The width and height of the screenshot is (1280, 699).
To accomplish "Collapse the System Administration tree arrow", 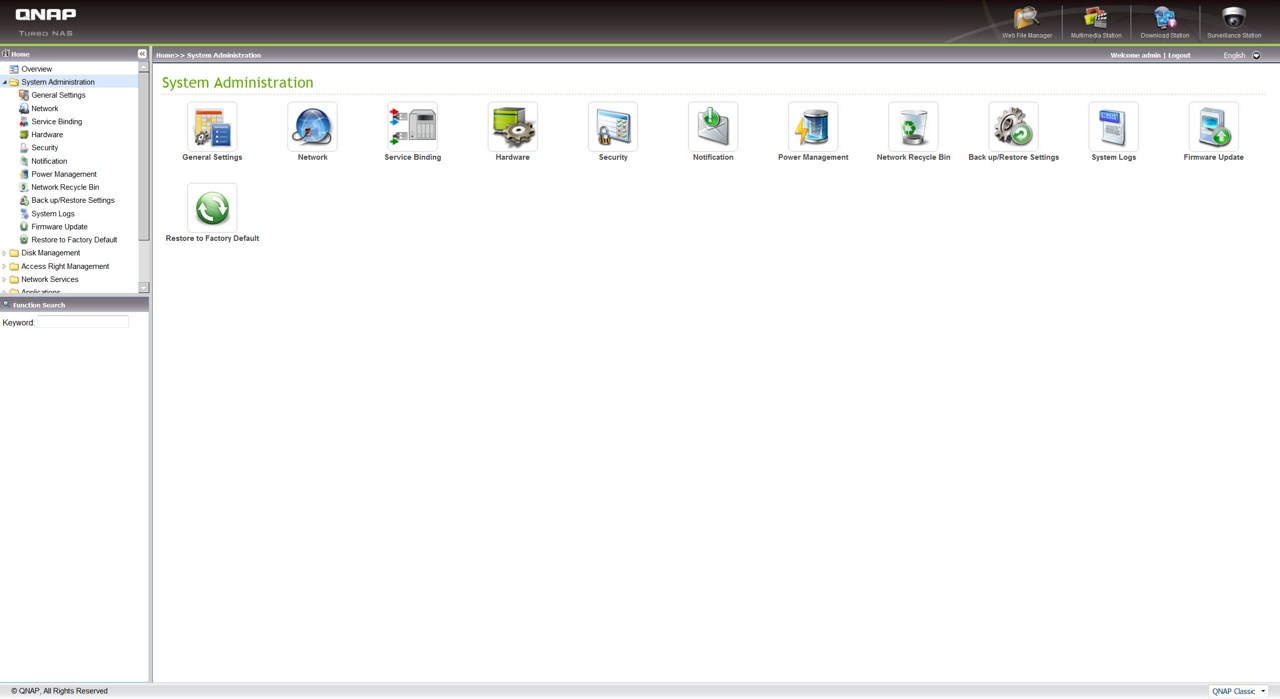I will click(x=4, y=82).
